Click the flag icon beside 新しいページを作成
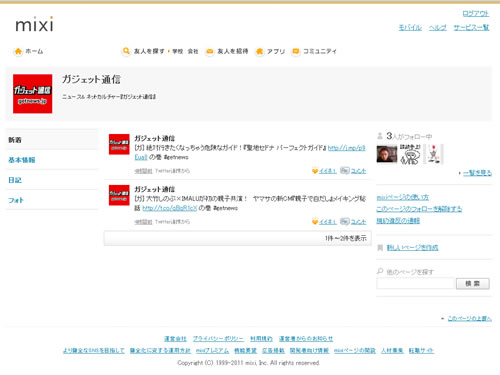 pos(380,248)
